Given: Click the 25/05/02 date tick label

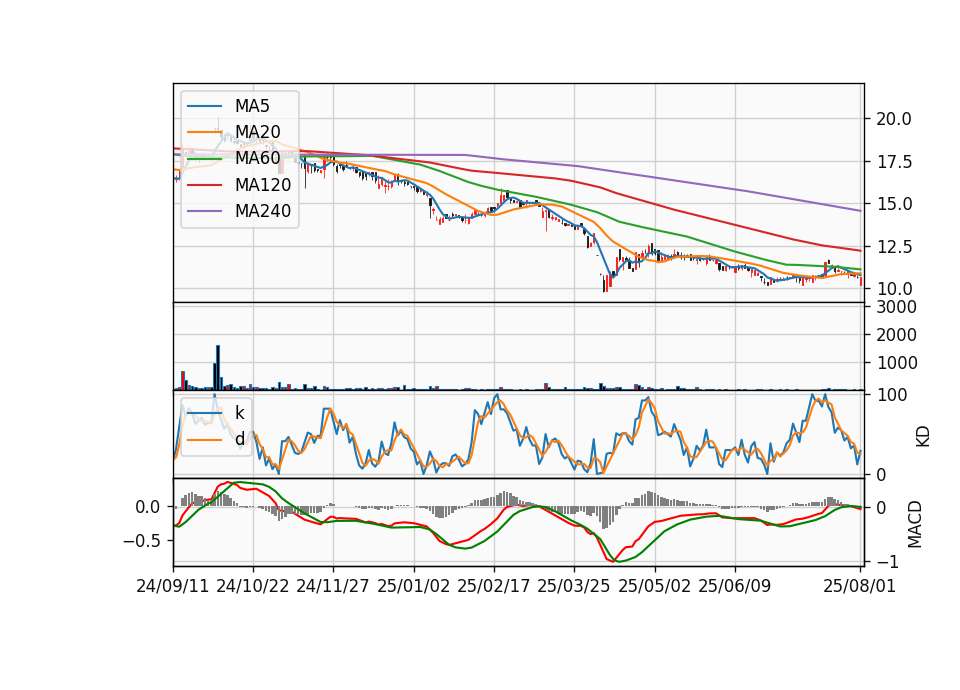Looking at the screenshot, I should (x=654, y=587).
